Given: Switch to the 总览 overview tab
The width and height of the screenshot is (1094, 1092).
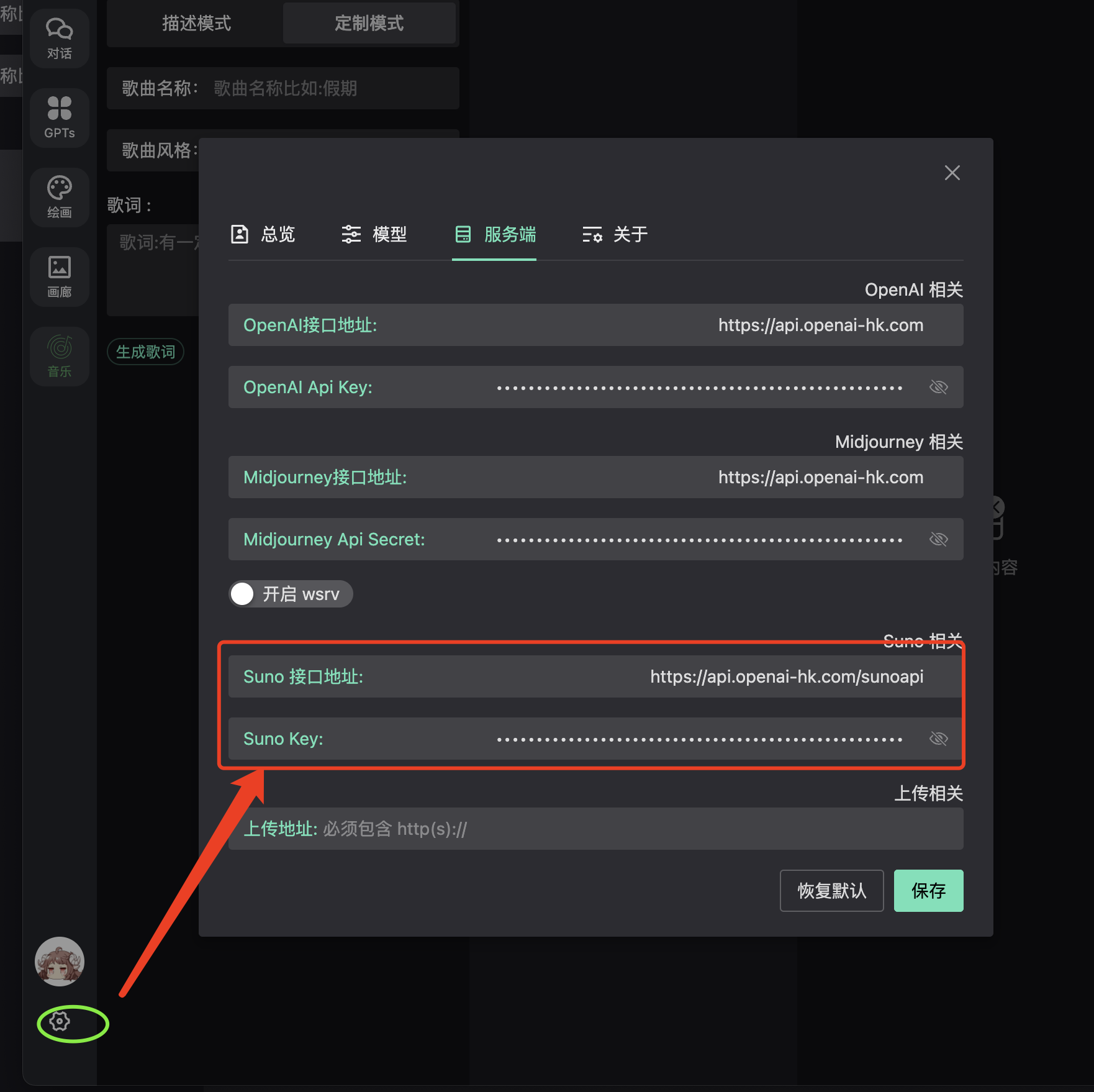Looking at the screenshot, I should click(x=263, y=234).
